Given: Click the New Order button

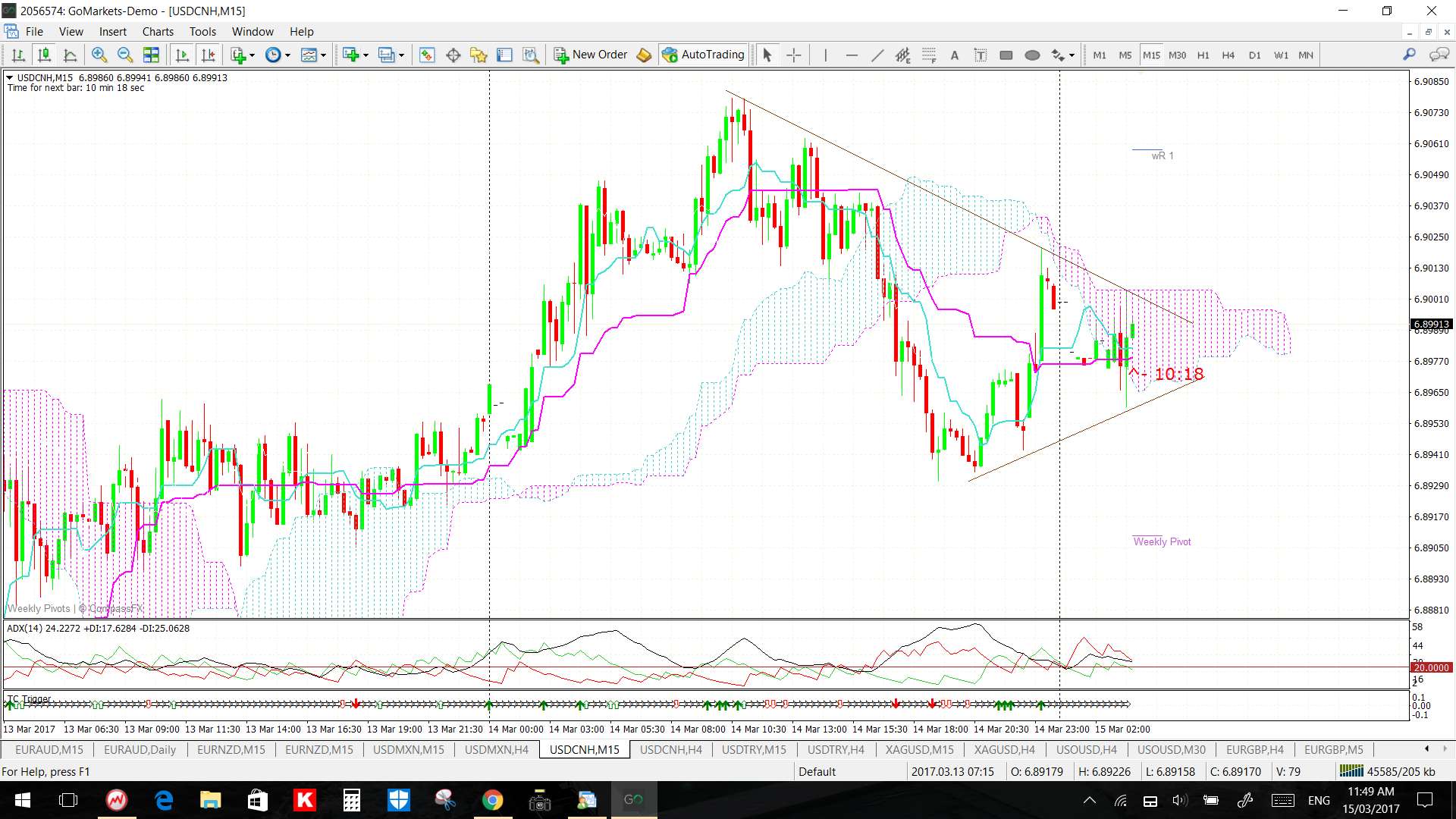Looking at the screenshot, I should [x=591, y=55].
